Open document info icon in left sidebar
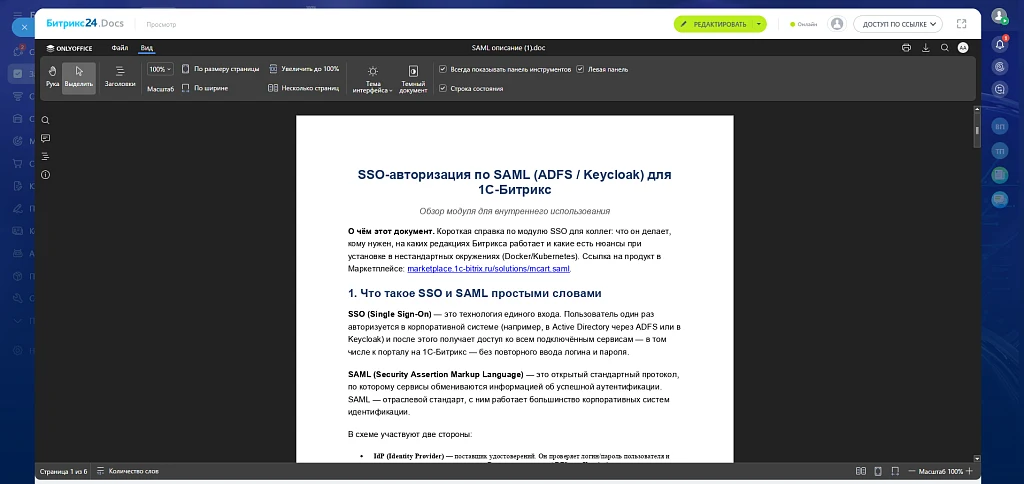 pos(45,174)
